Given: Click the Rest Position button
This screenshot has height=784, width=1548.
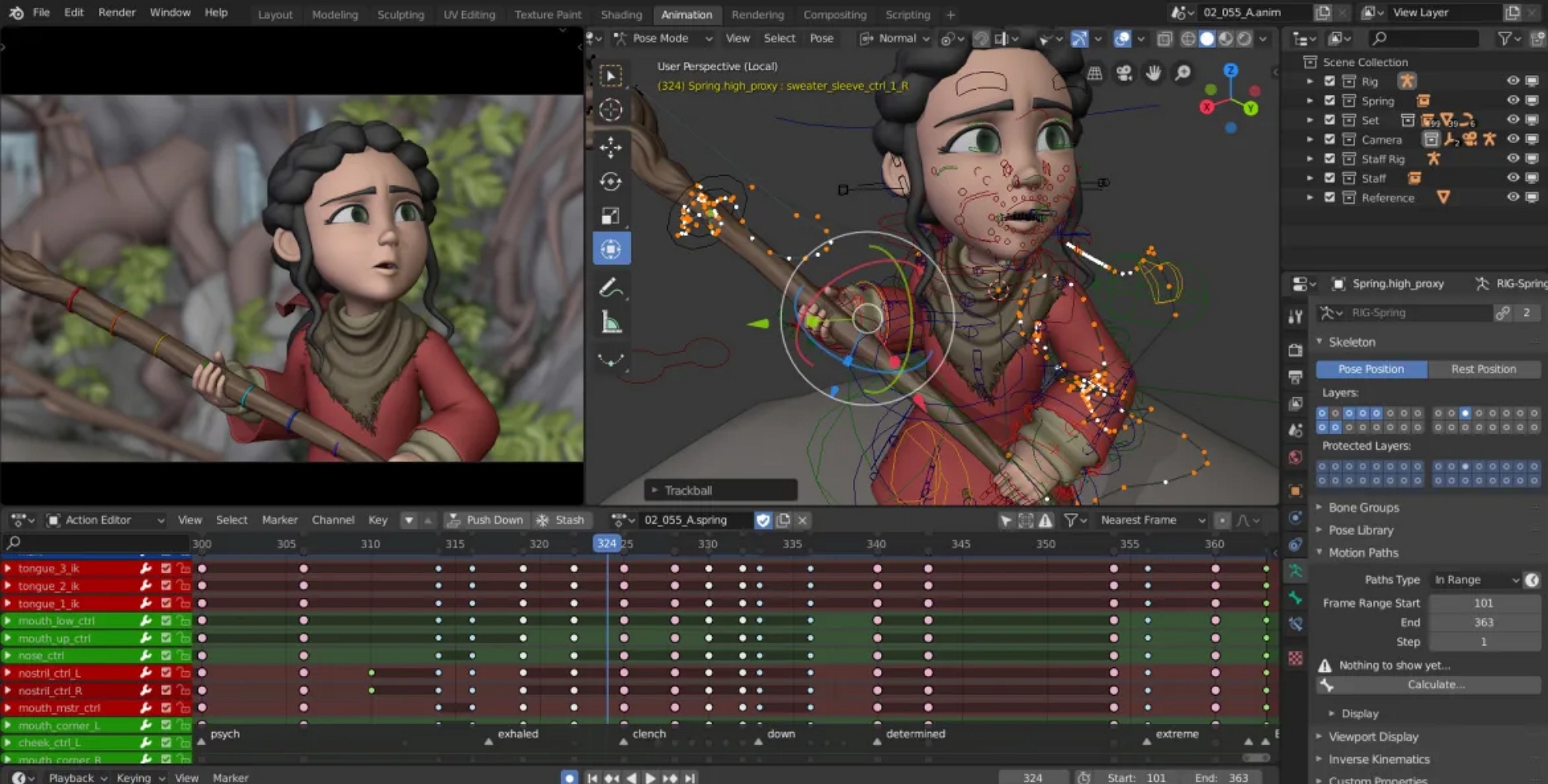Looking at the screenshot, I should tap(1483, 369).
